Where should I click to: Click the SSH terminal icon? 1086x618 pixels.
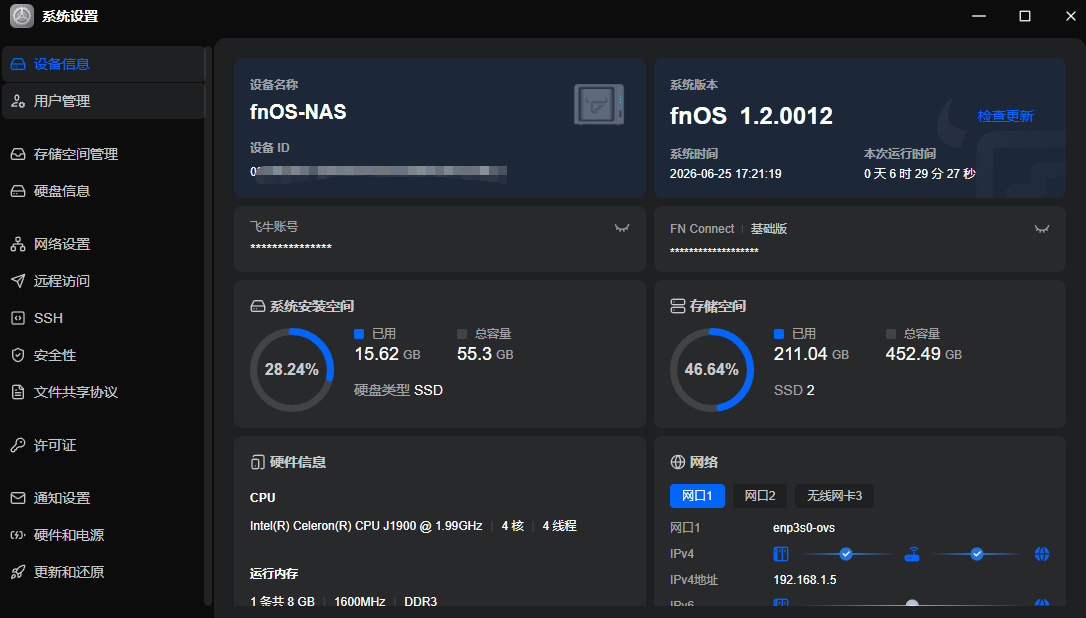tap(18, 318)
